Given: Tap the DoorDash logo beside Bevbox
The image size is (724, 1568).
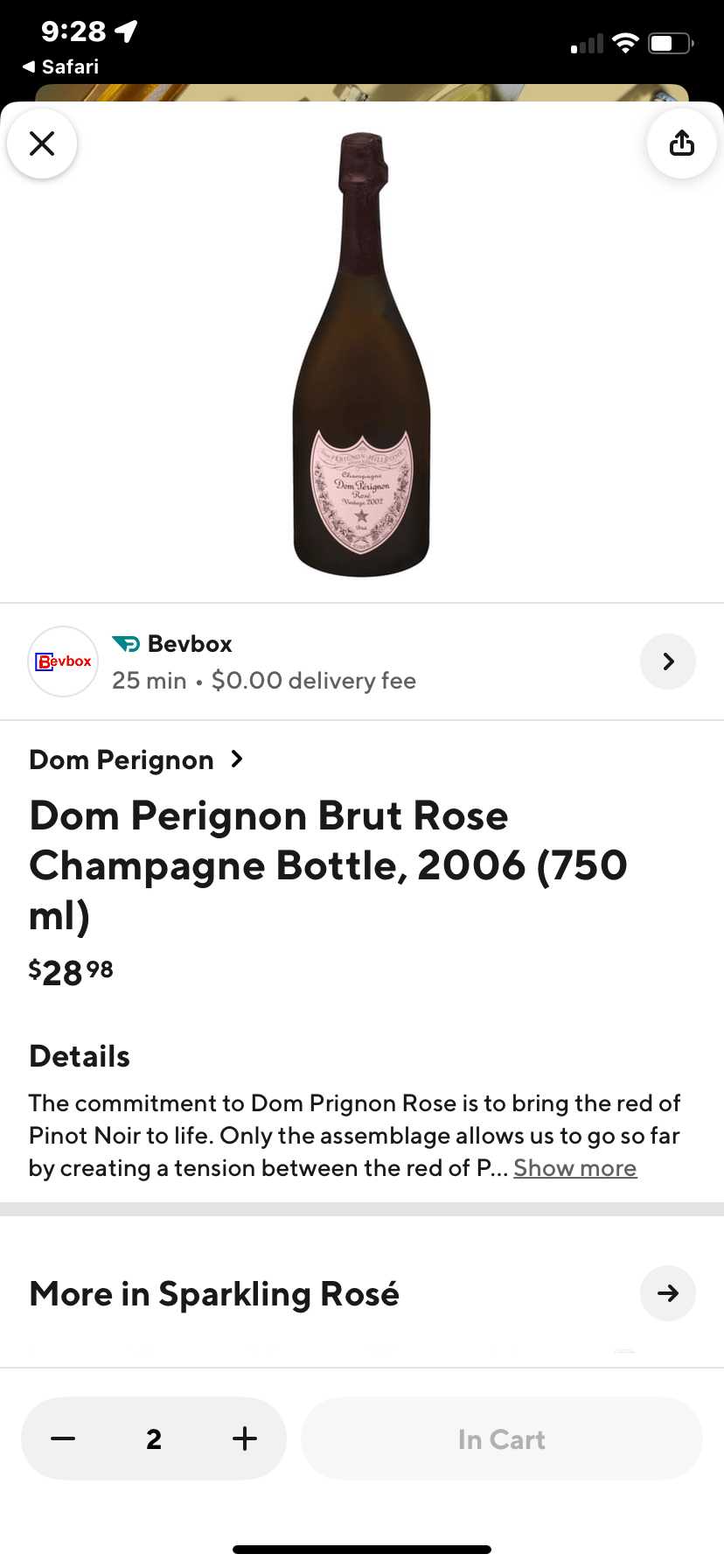Looking at the screenshot, I should coord(126,644).
